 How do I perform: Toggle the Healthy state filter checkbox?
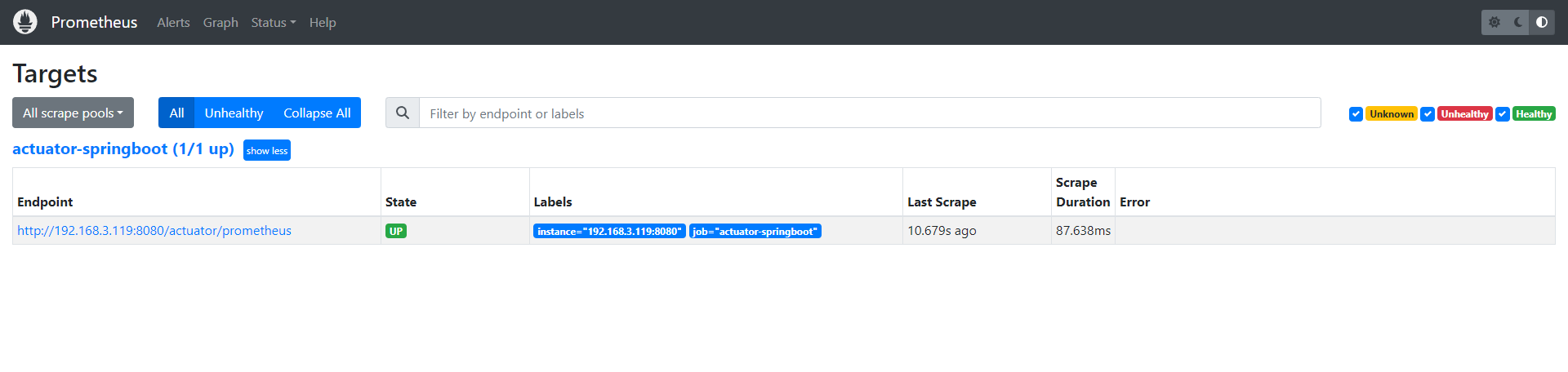click(x=1503, y=114)
